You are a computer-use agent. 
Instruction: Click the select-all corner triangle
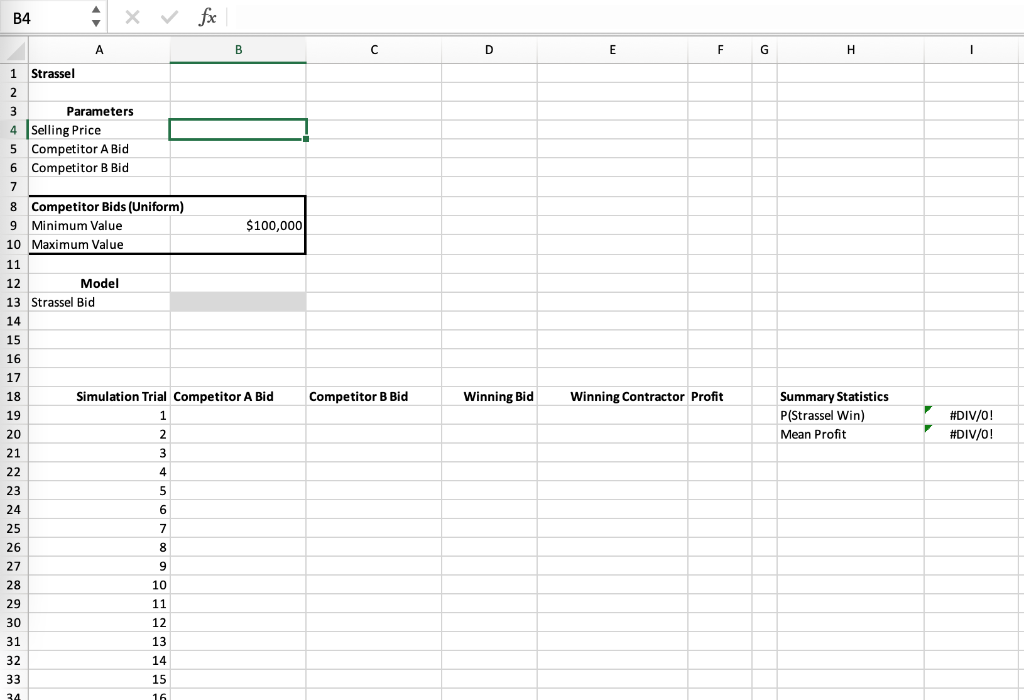coord(14,50)
